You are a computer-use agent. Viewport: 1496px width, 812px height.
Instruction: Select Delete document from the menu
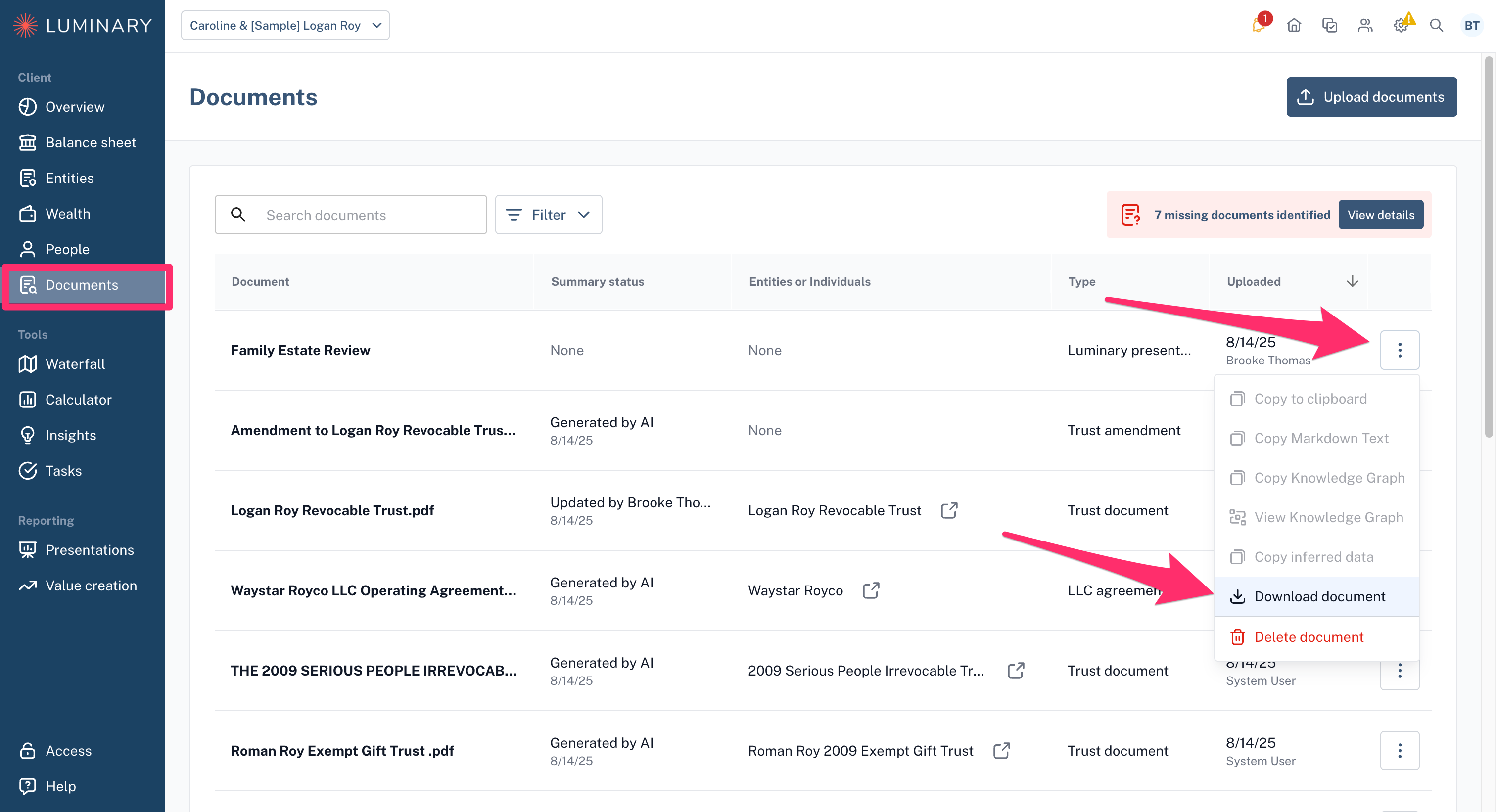(1316, 637)
